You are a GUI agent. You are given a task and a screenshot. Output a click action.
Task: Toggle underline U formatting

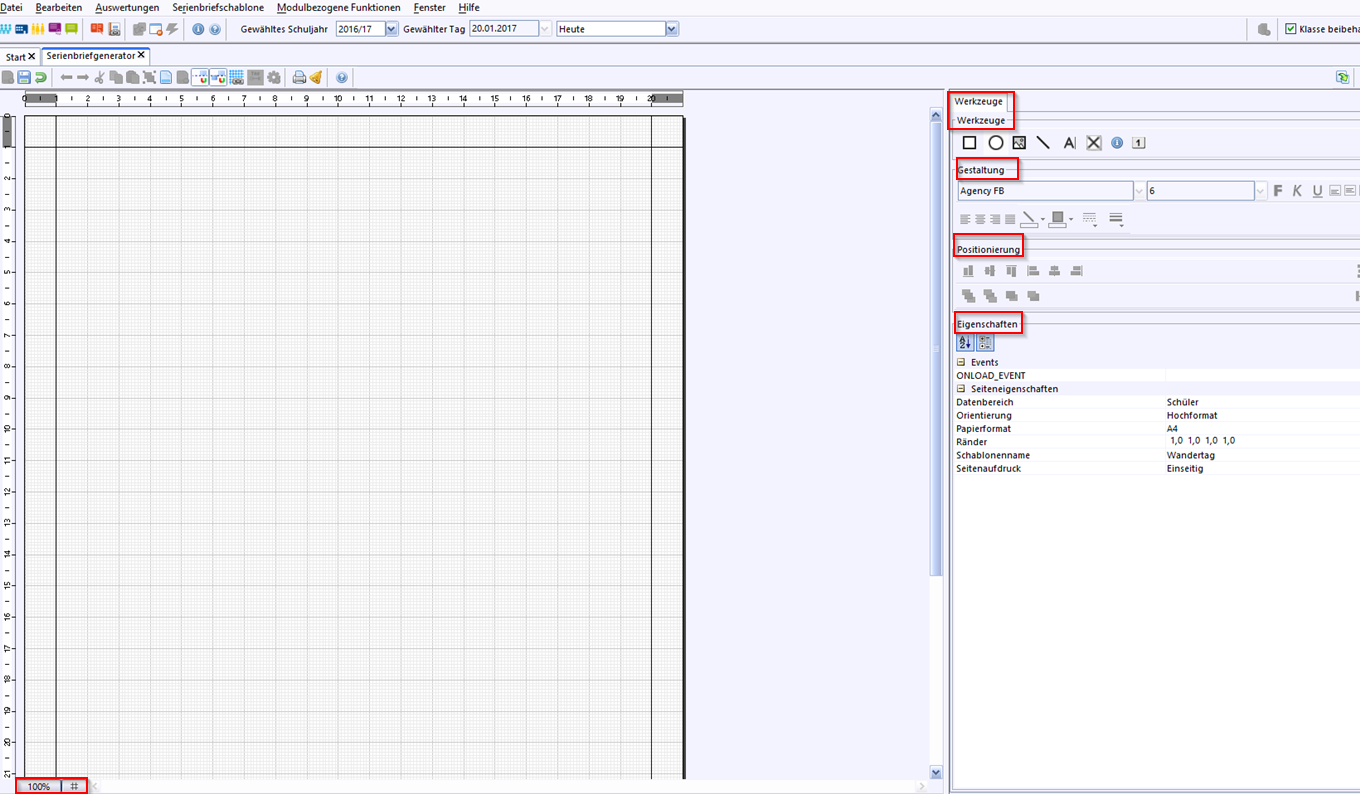[x=1317, y=190]
